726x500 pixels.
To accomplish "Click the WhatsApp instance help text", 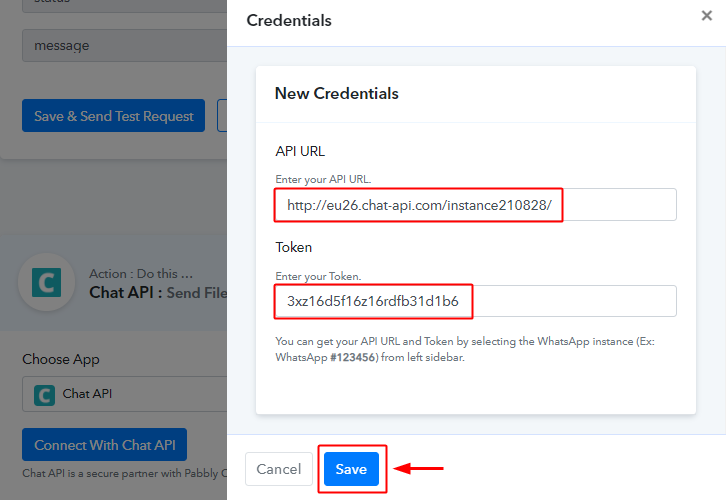I will point(465,349).
